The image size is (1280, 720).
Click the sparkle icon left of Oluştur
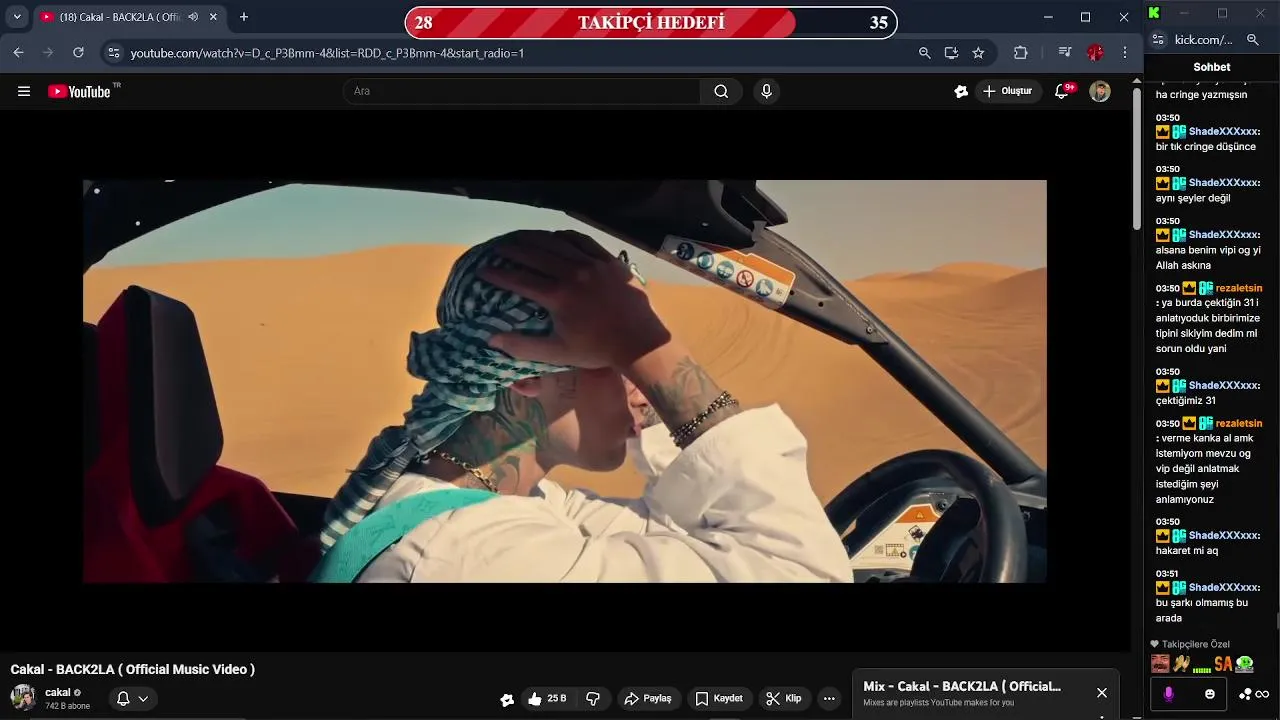tap(961, 91)
